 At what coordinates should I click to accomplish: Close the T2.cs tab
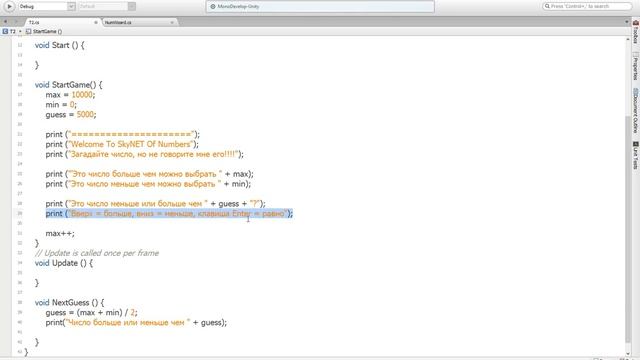(96, 22)
